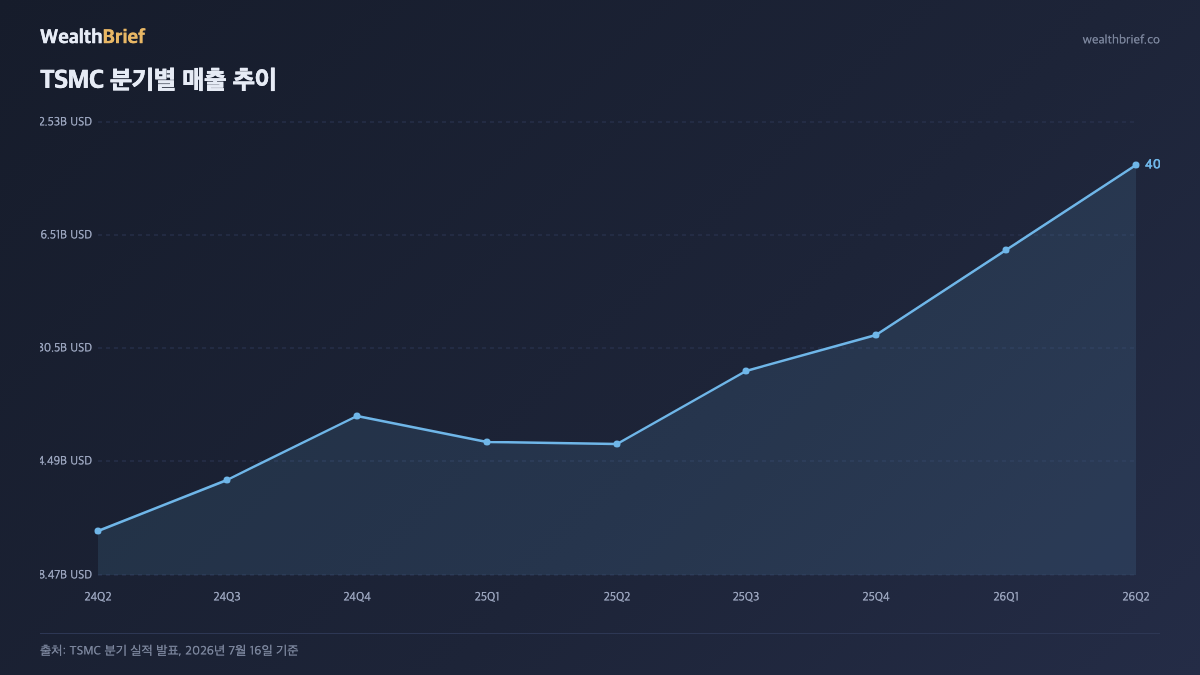Click the 25Q2 data point marker

[617, 444]
